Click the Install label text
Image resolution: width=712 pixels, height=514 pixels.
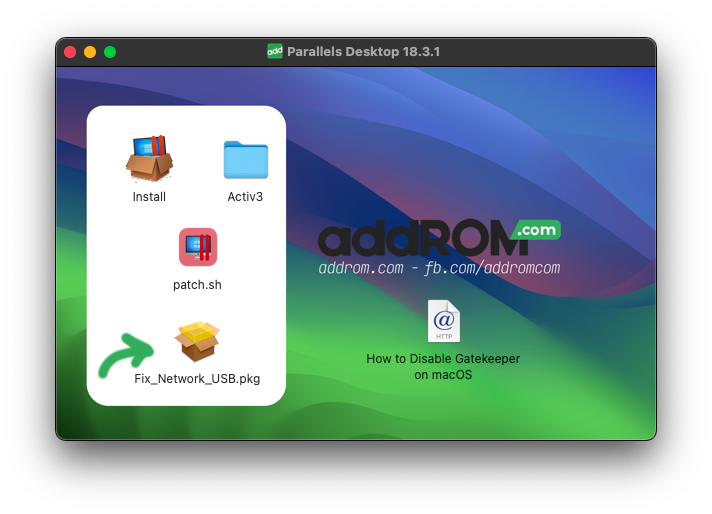pyautogui.click(x=149, y=197)
